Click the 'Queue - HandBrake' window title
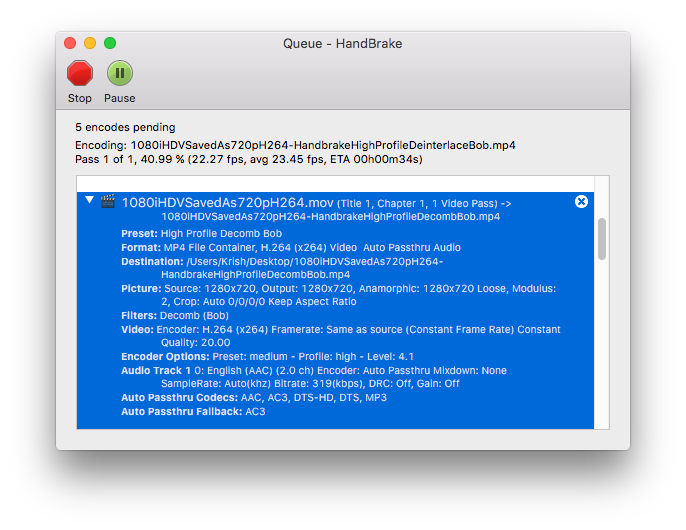The image size is (686, 530). pyautogui.click(x=343, y=44)
